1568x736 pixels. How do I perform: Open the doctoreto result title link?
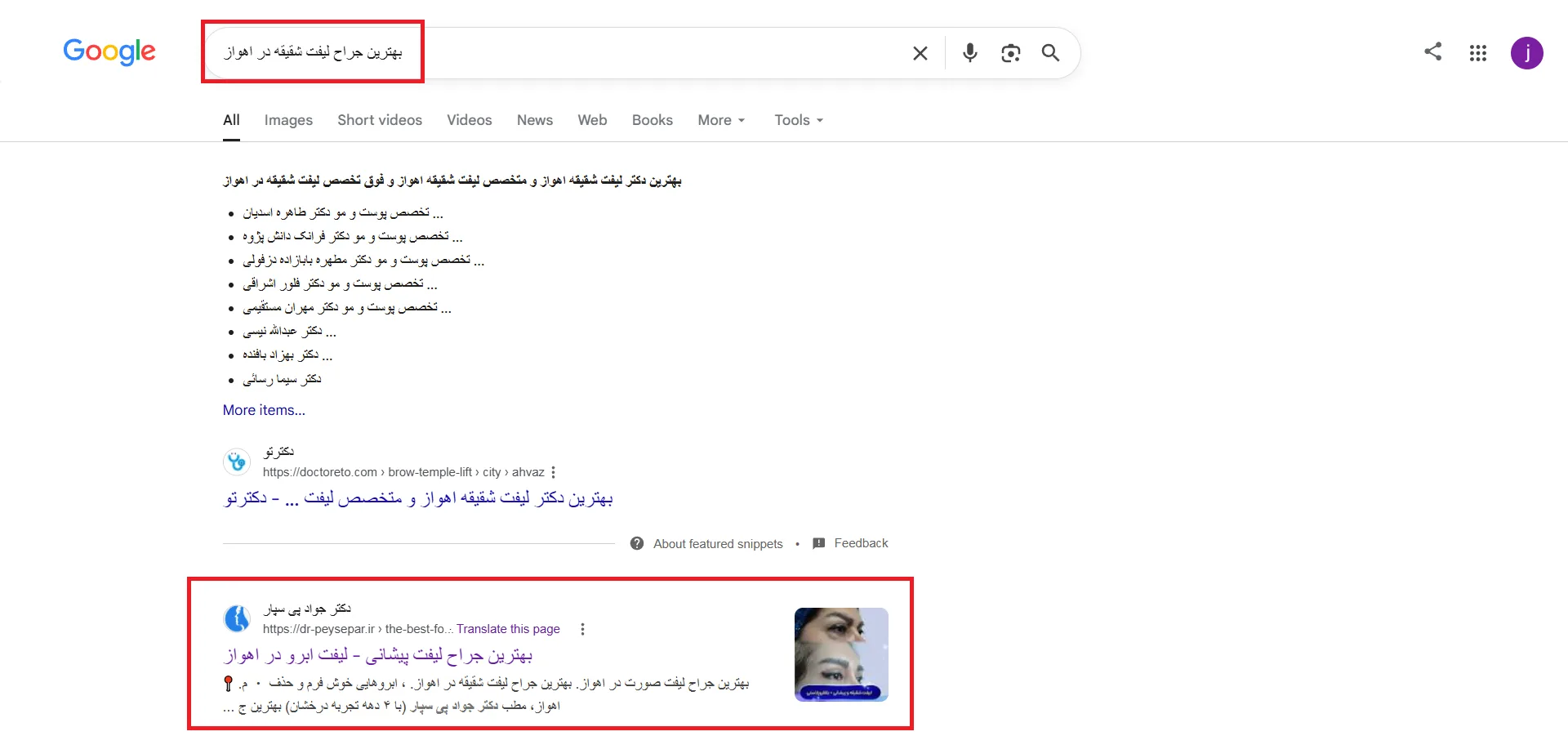click(418, 498)
